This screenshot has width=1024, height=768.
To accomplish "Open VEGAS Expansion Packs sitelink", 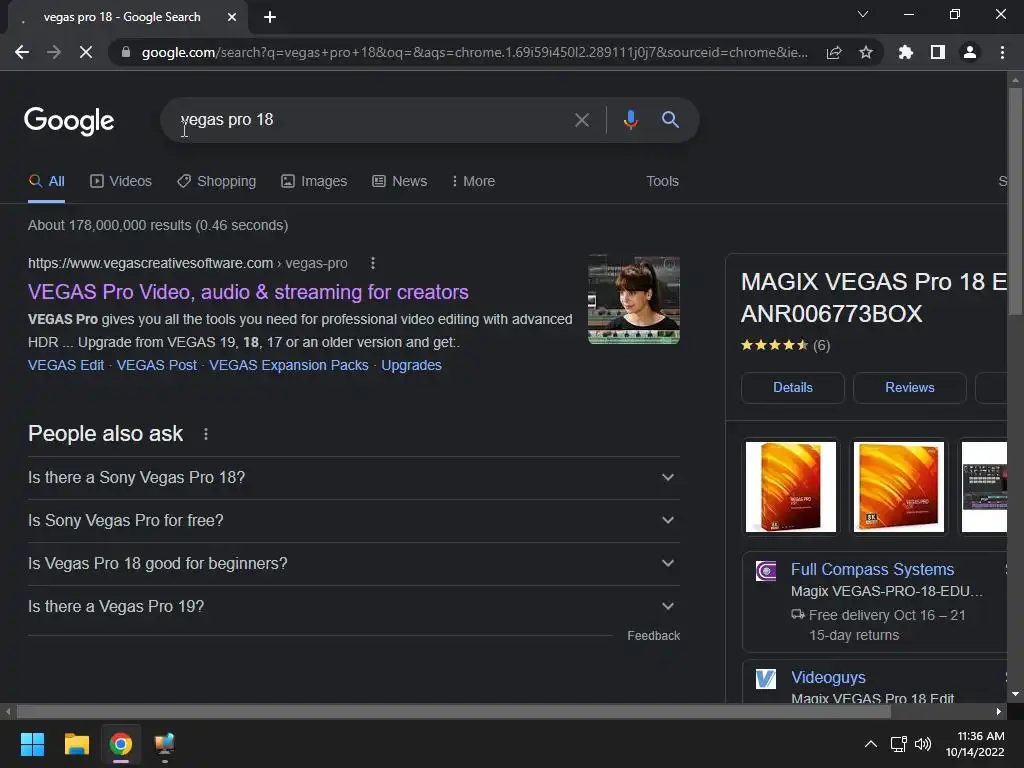I will [289, 365].
